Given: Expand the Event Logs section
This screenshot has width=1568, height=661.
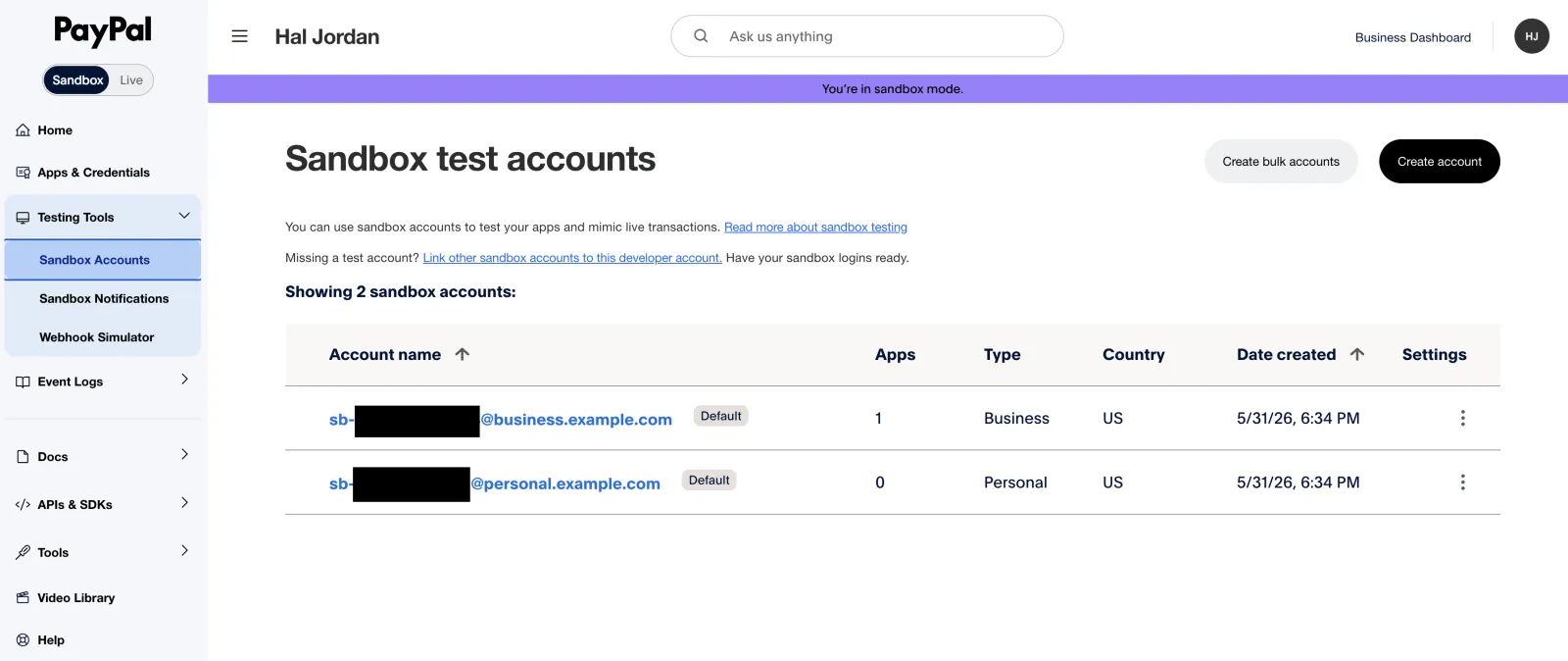Looking at the screenshot, I should [184, 380].
